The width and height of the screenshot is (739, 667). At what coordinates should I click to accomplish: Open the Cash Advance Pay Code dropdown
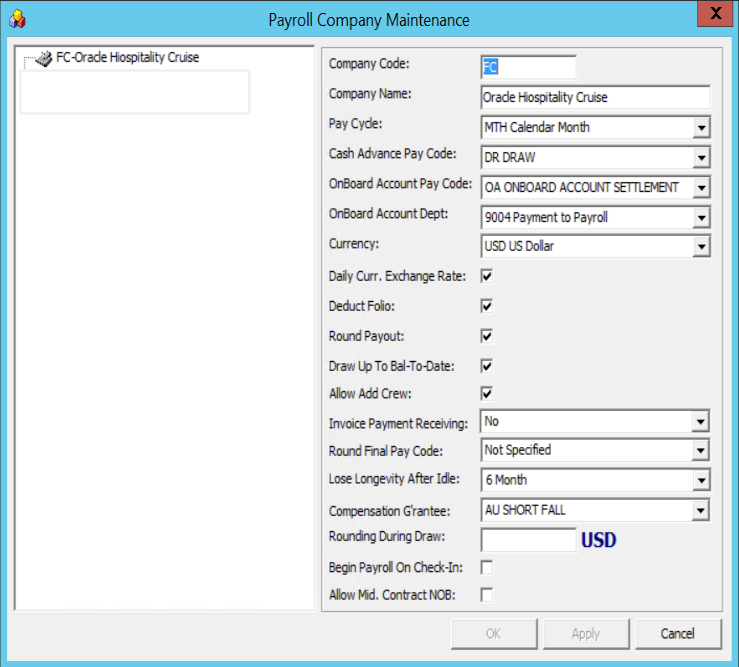click(701, 158)
